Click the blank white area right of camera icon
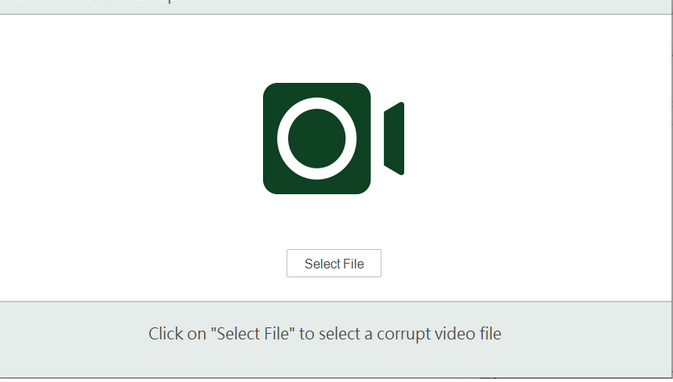The image size is (673, 382). click(537, 138)
